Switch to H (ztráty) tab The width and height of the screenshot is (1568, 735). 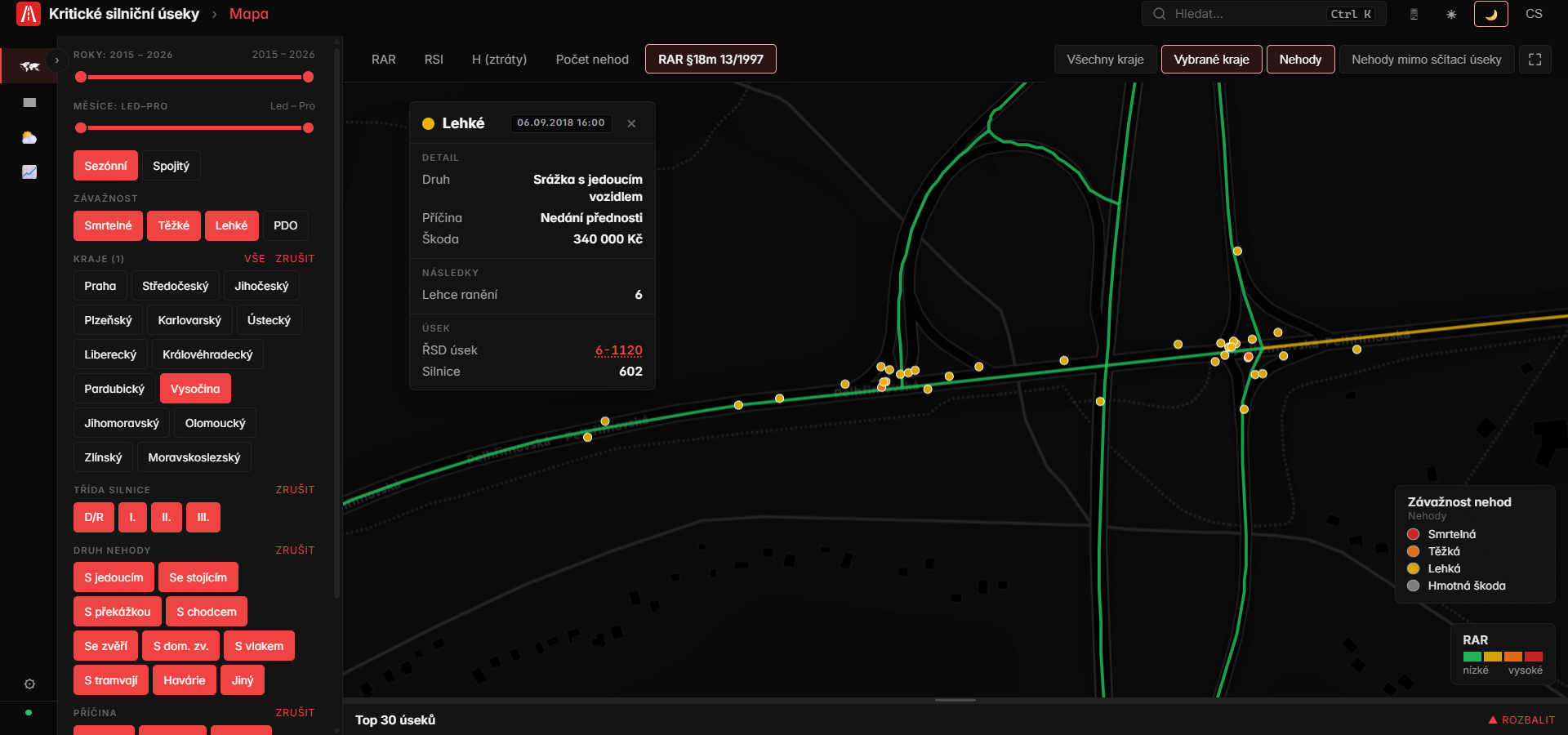pos(499,59)
